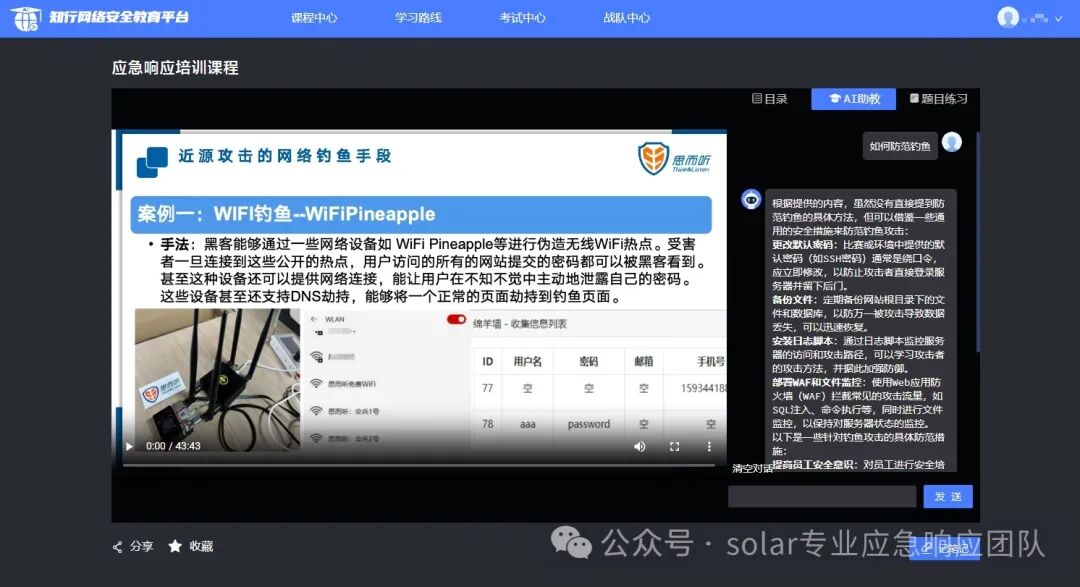Click the 知行网络安全教育平台 site title
This screenshot has height=587, width=1080.
118,17
